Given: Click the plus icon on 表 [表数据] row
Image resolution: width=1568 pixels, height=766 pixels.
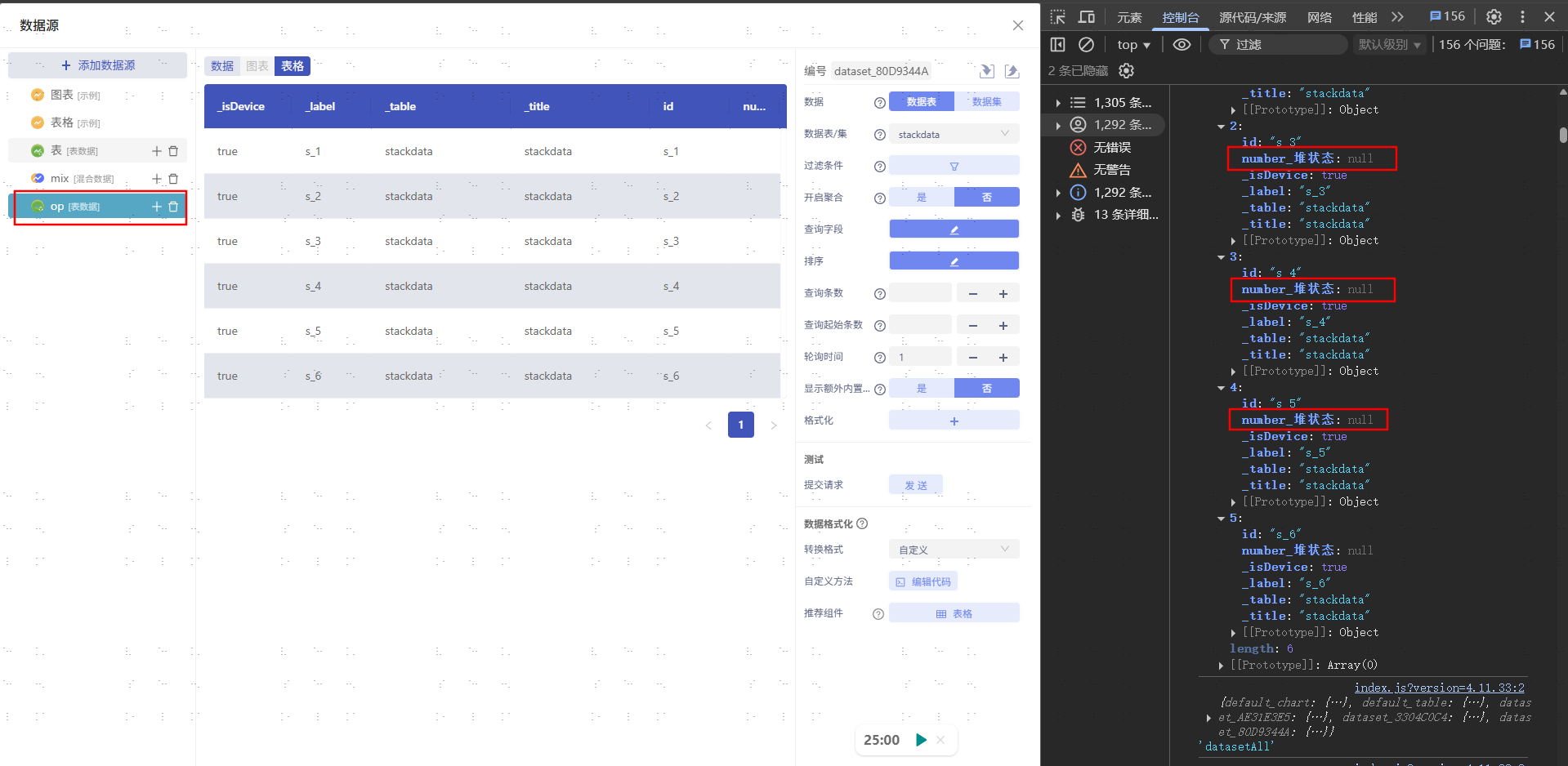Looking at the screenshot, I should (157, 151).
